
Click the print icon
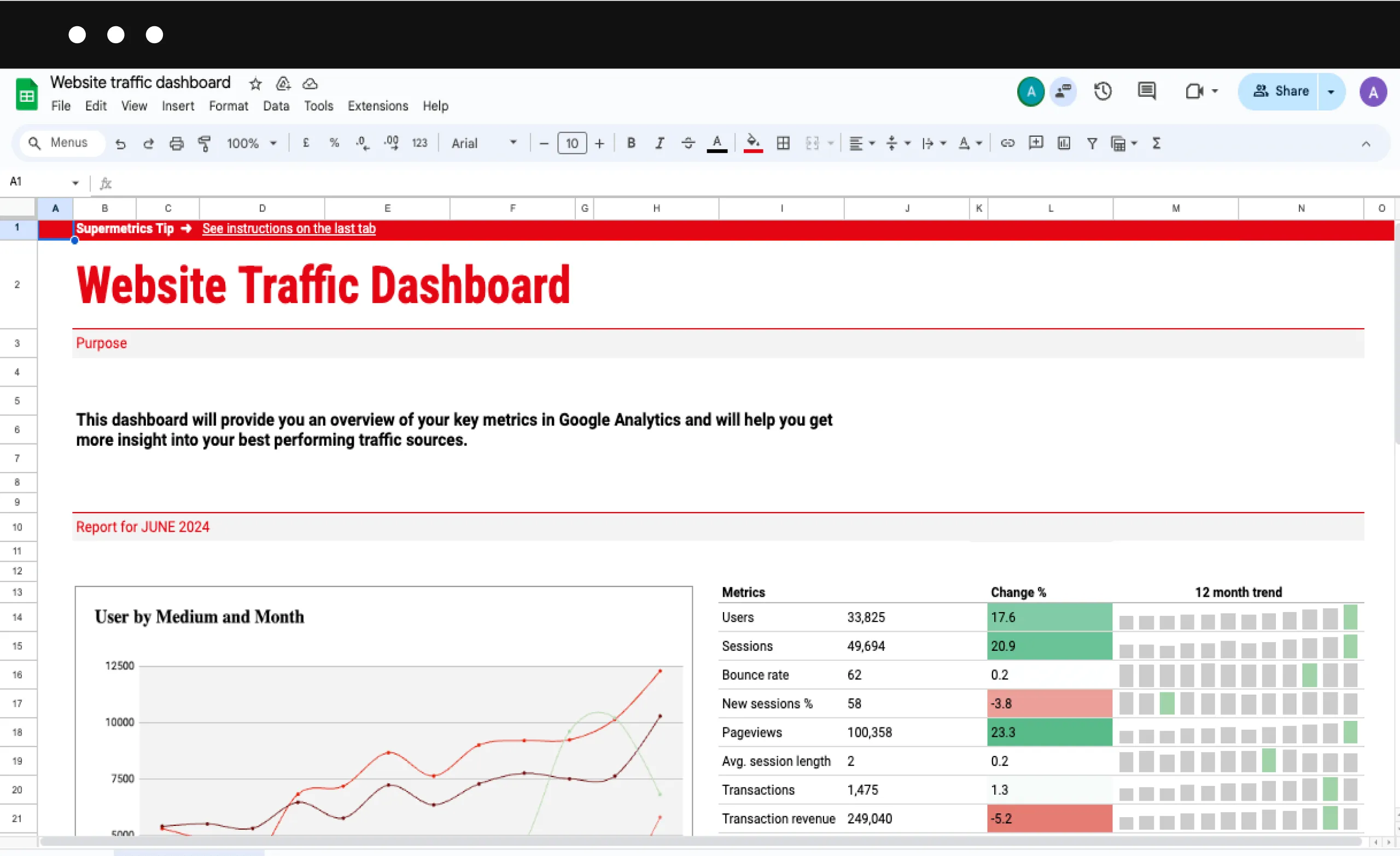click(x=177, y=143)
